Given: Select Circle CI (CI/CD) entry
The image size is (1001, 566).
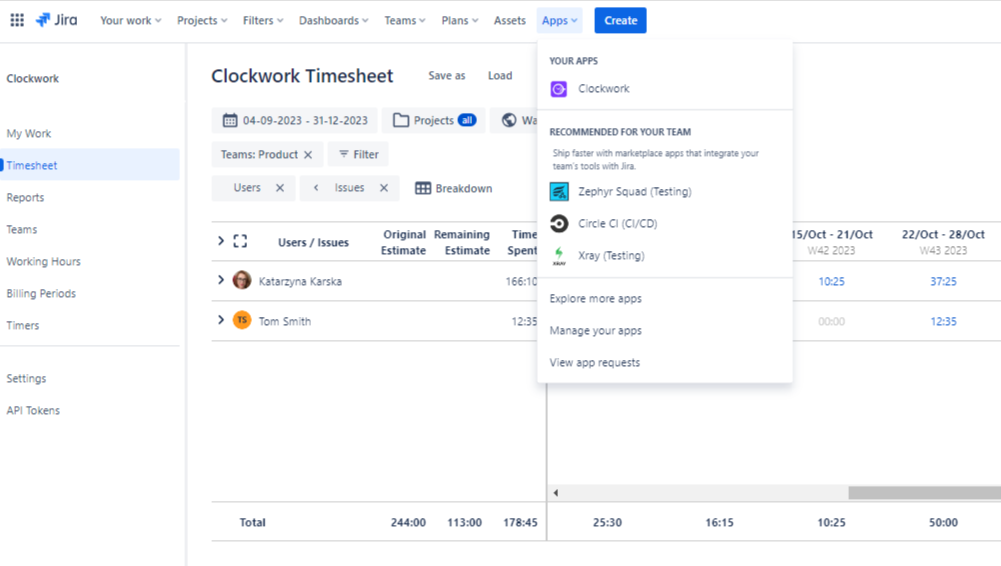Looking at the screenshot, I should 665,223.
